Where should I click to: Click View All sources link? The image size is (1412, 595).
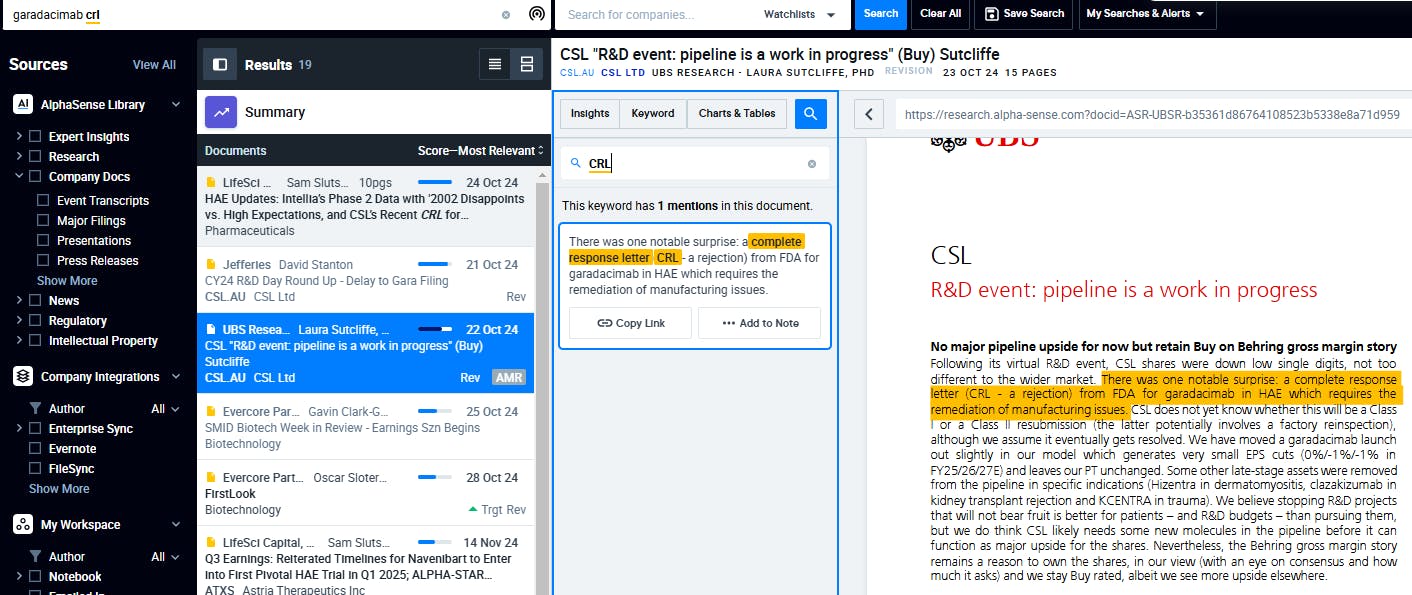[x=154, y=65]
